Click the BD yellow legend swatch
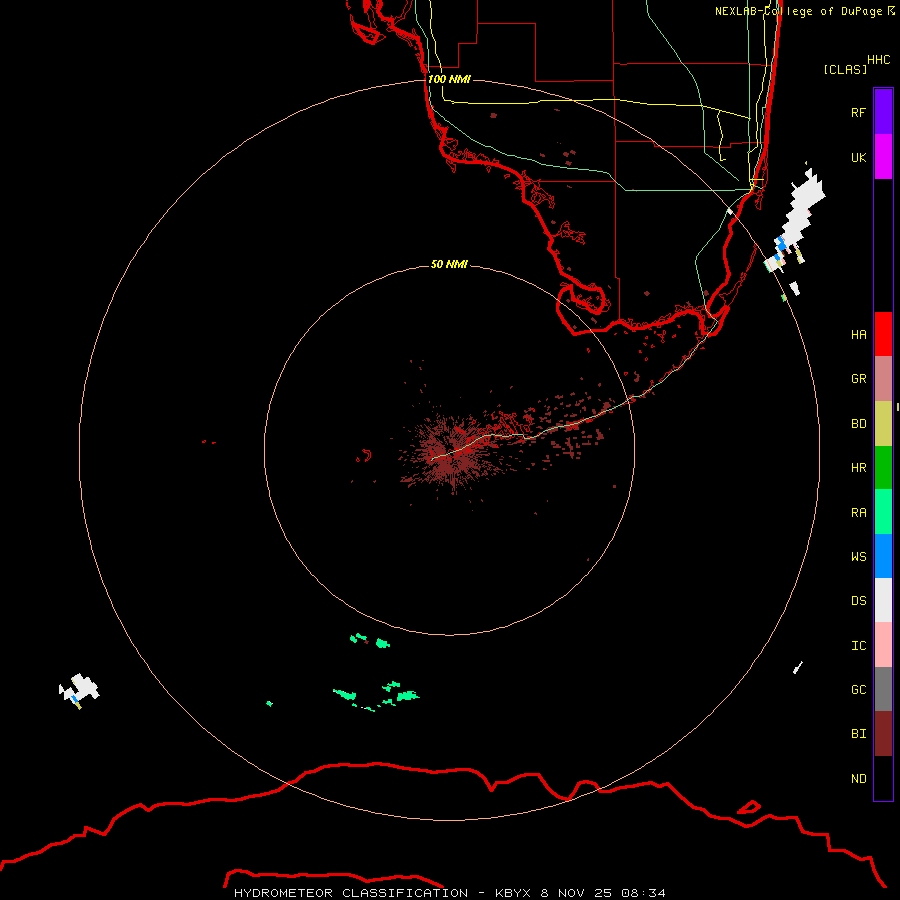 pyautogui.click(x=883, y=423)
